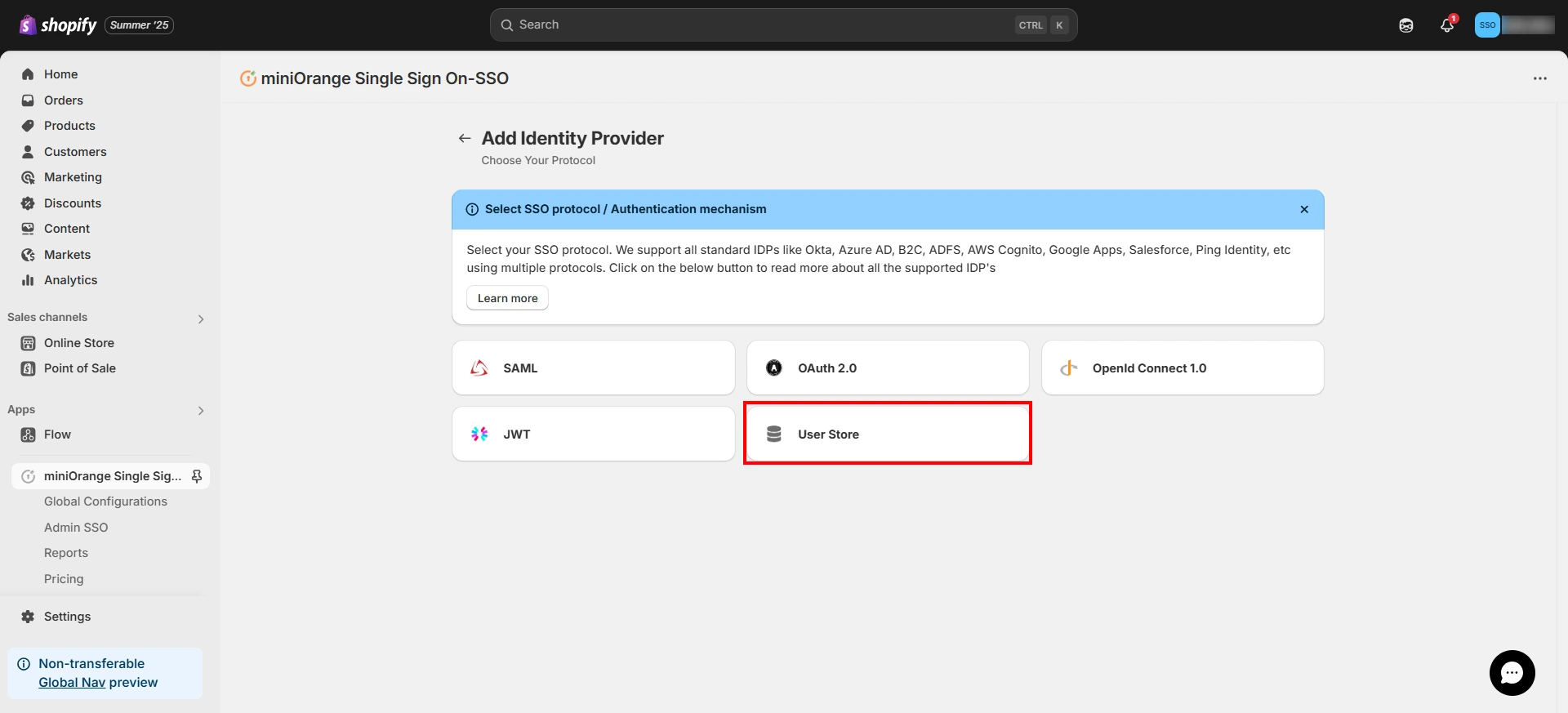Click the Settings gear icon

pyautogui.click(x=28, y=617)
